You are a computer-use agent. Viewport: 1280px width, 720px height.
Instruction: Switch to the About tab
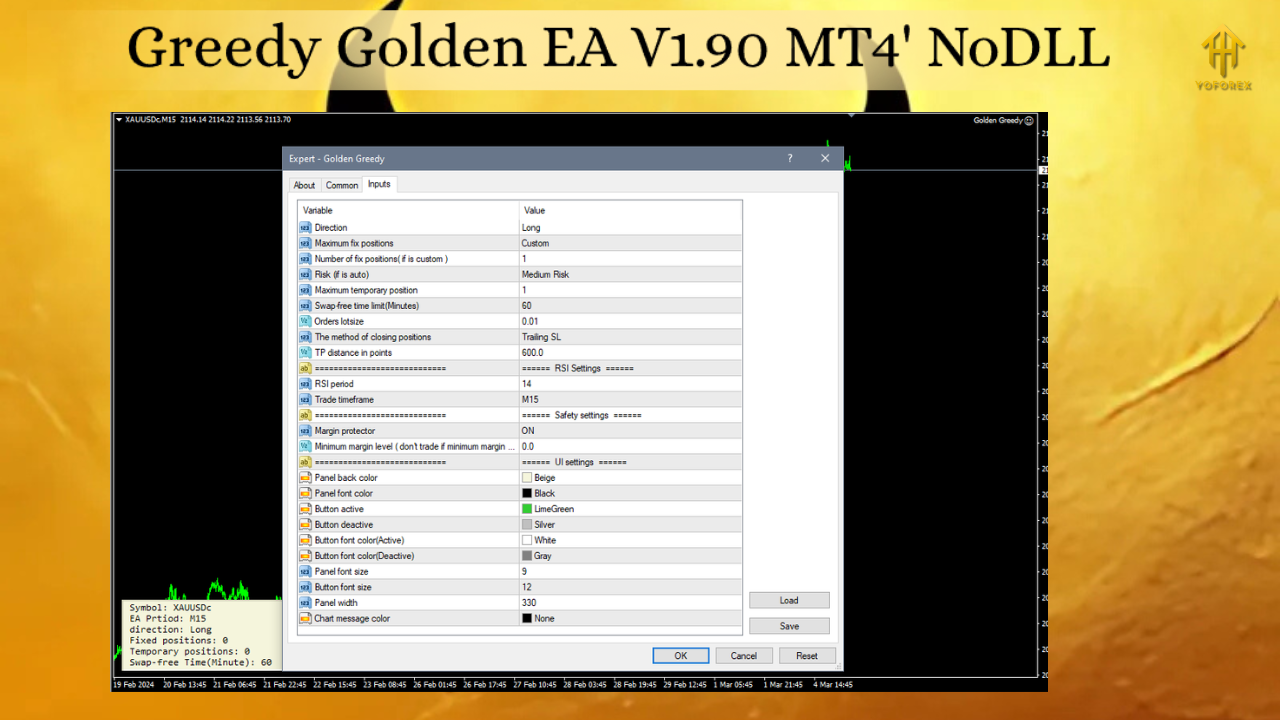coord(304,185)
